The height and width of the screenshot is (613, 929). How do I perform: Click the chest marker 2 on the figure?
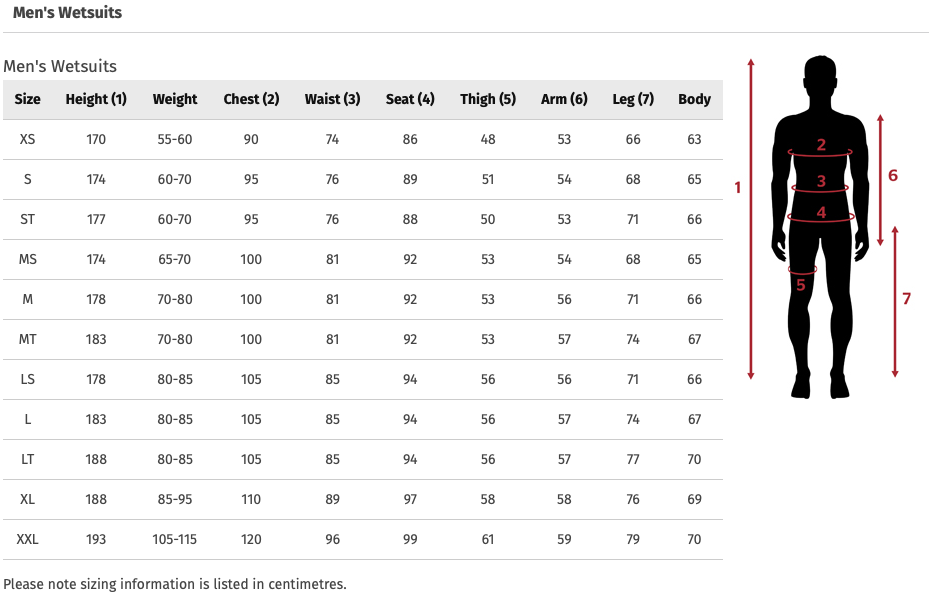(x=821, y=145)
